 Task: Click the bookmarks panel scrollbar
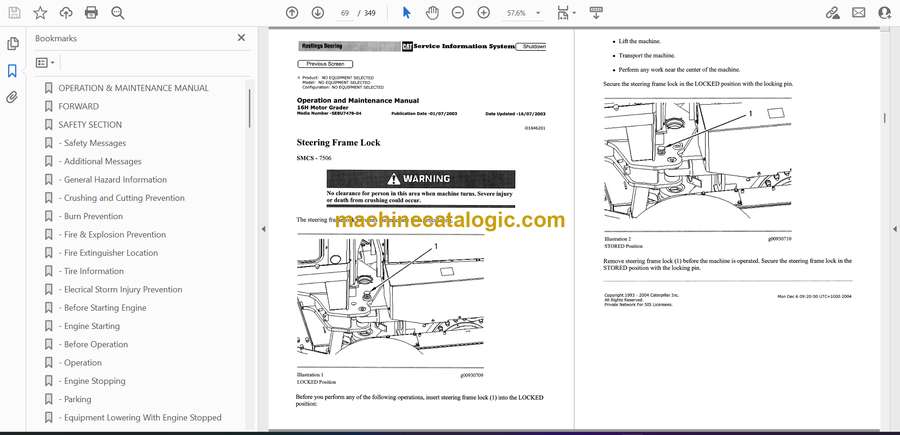[249, 108]
